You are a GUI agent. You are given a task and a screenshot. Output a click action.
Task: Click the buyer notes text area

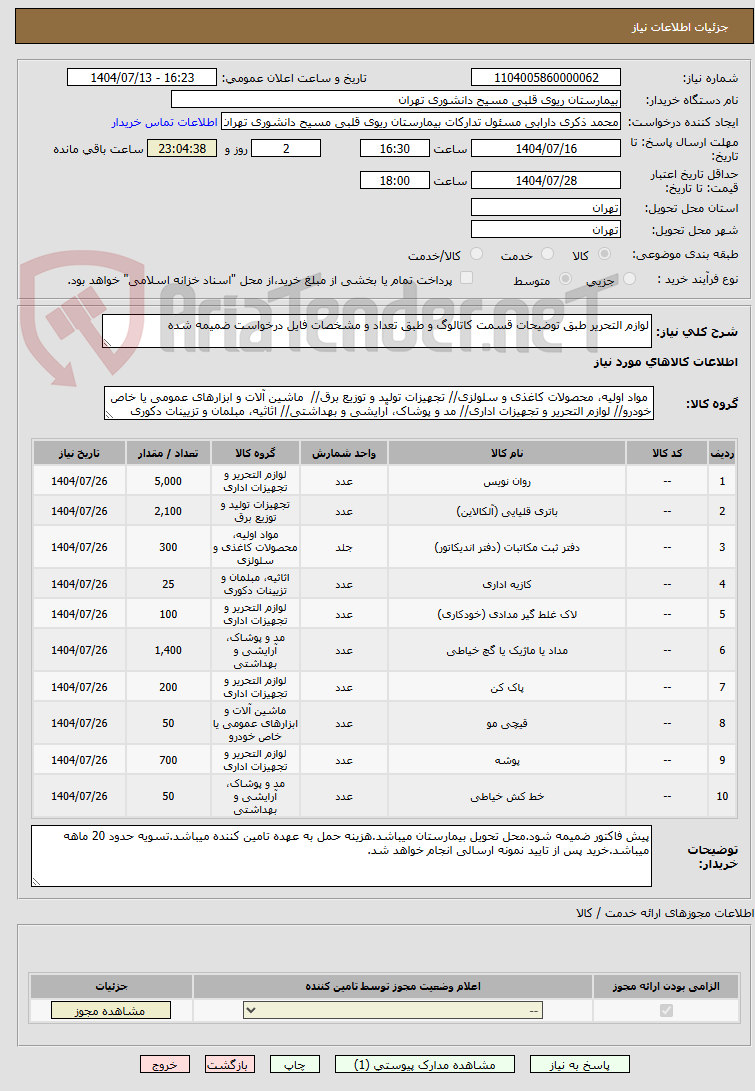(342, 856)
